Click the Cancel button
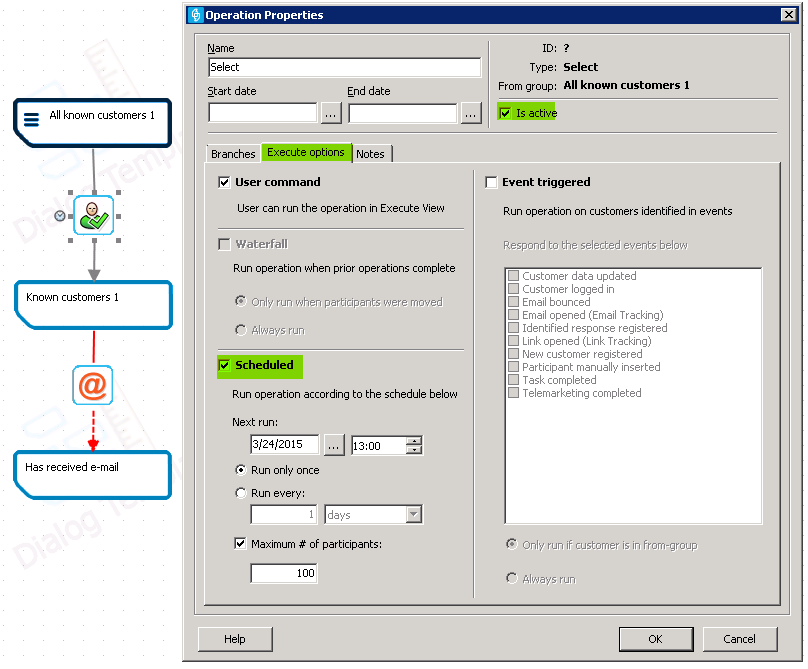This screenshot has height=669, width=808. pyautogui.click(x=739, y=639)
